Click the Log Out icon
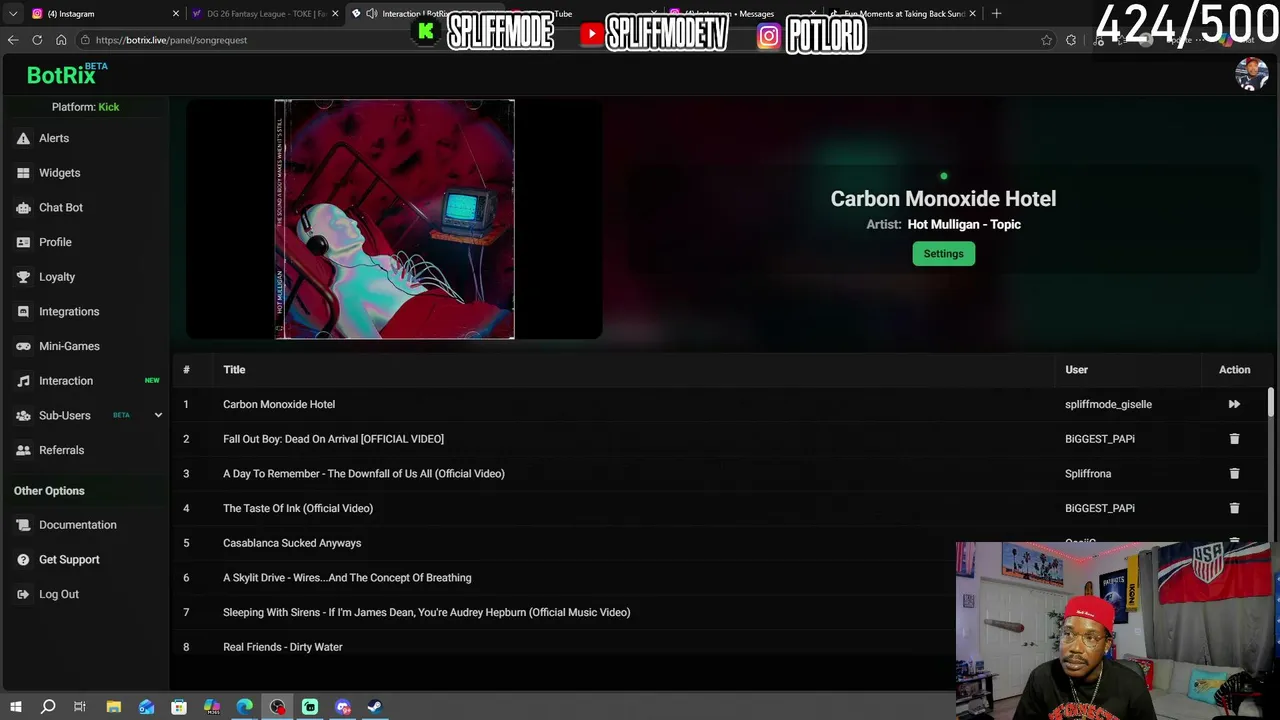Viewport: 1280px width, 720px height. [23, 594]
